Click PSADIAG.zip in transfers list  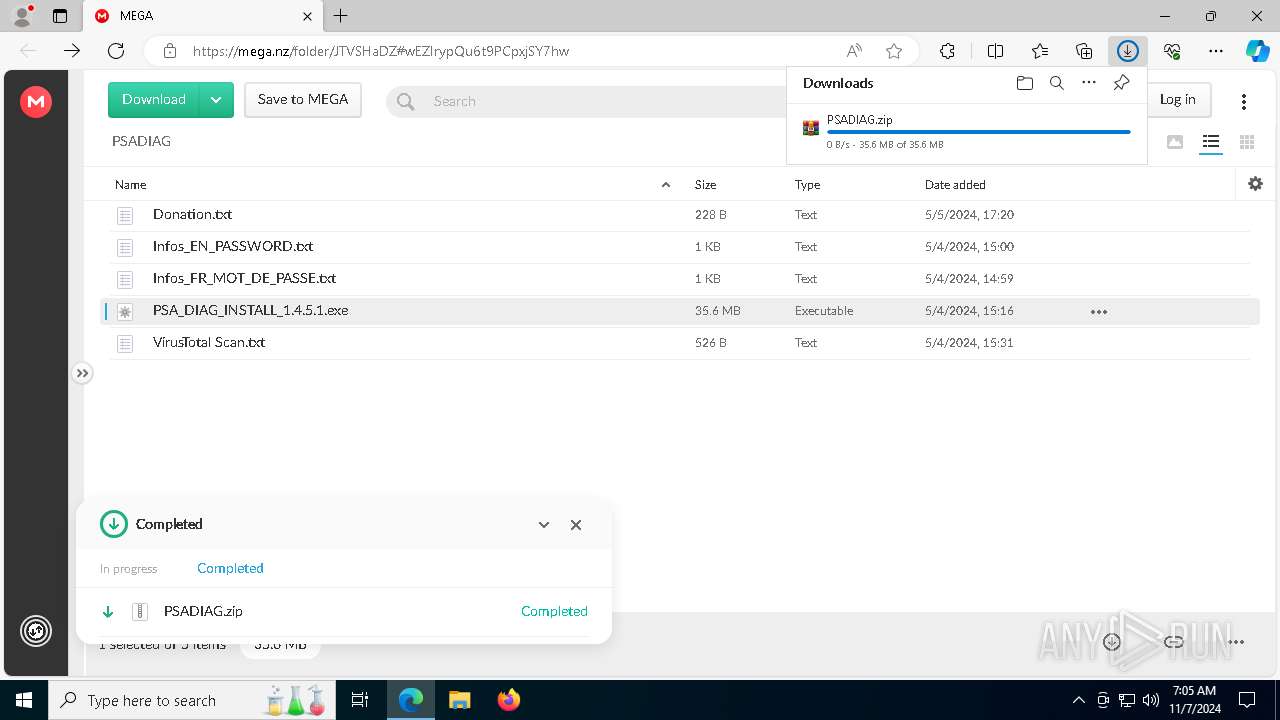tap(203, 611)
